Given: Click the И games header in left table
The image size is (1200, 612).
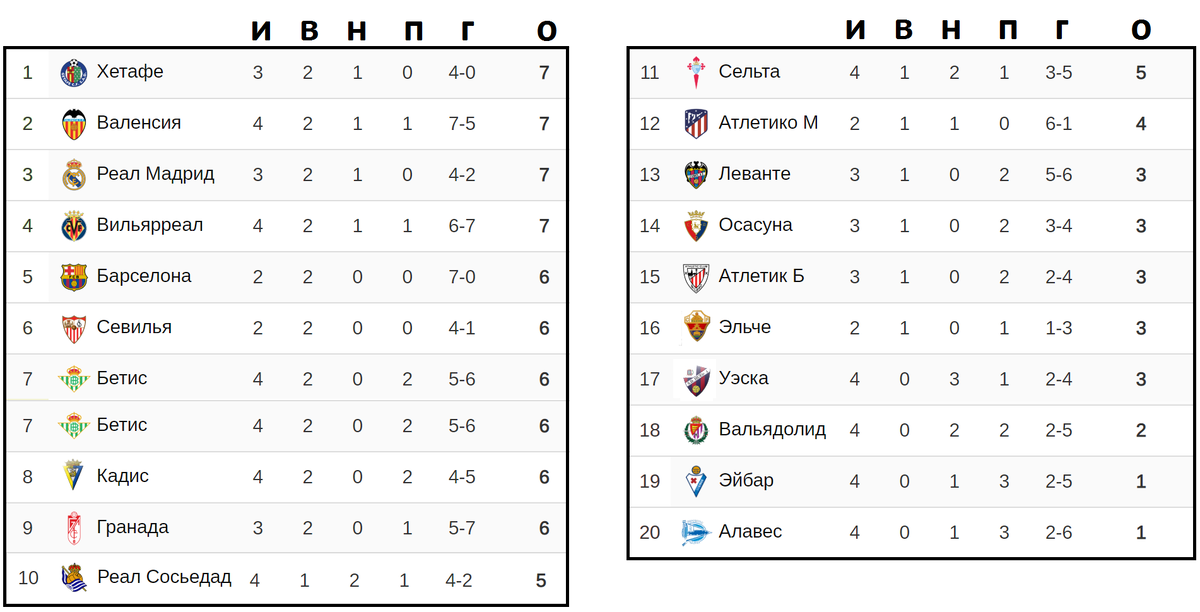Looking at the screenshot, I should [260, 31].
